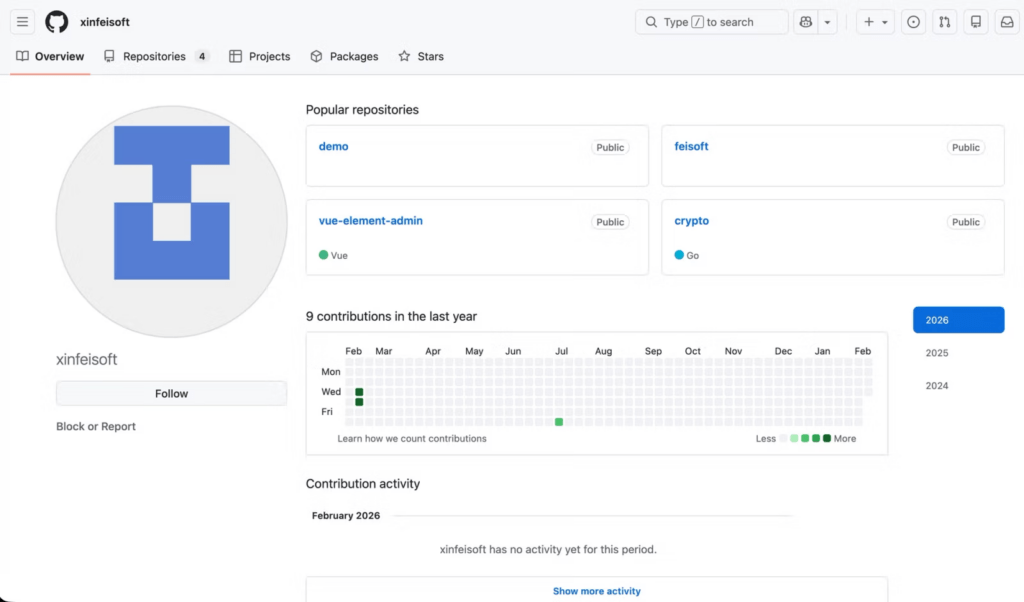Click the Type / to search field
Viewport: 1024px width, 602px height.
[712, 22]
